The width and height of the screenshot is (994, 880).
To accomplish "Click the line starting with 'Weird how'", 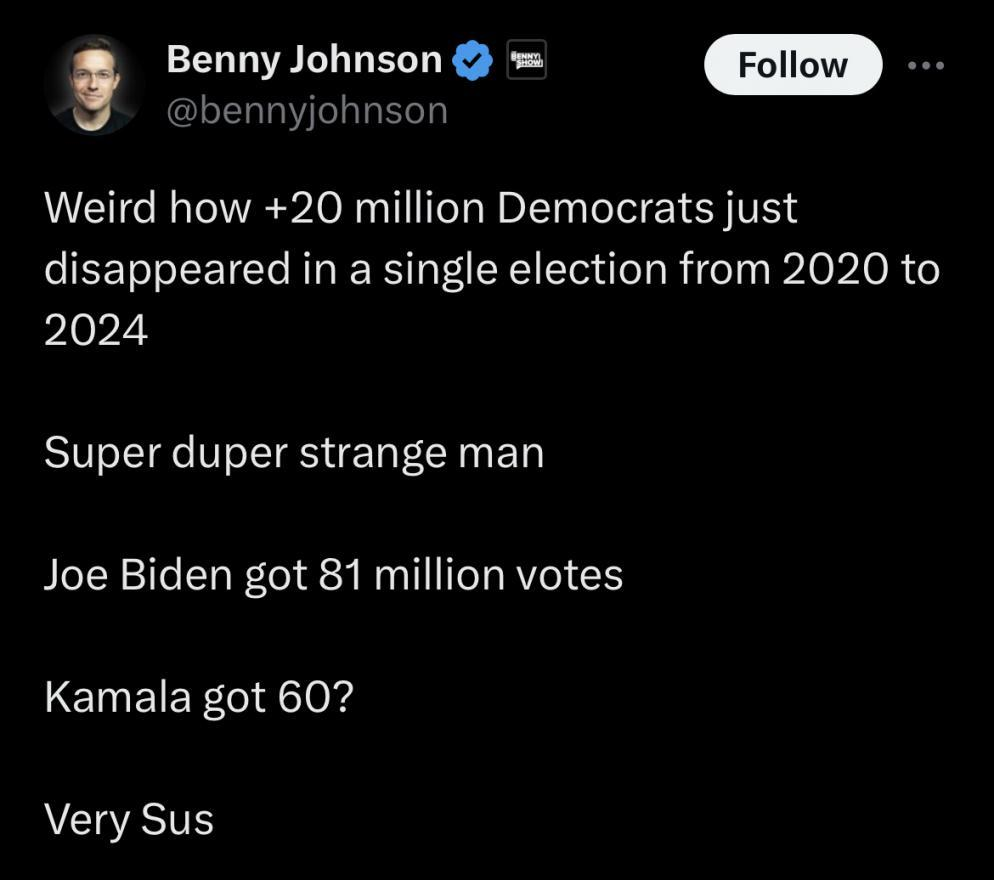I will [x=421, y=209].
